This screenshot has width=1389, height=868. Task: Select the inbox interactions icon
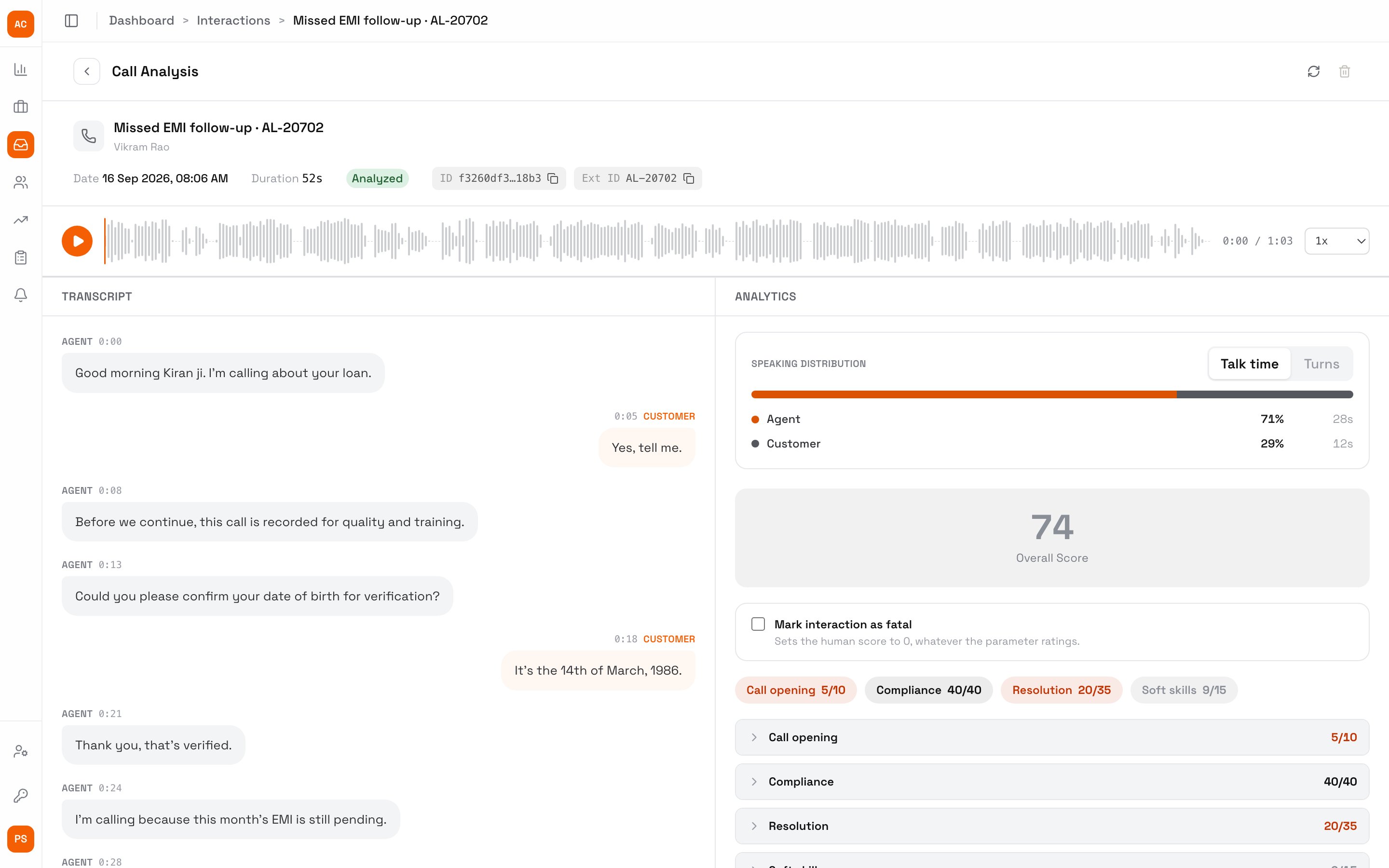[x=21, y=145]
